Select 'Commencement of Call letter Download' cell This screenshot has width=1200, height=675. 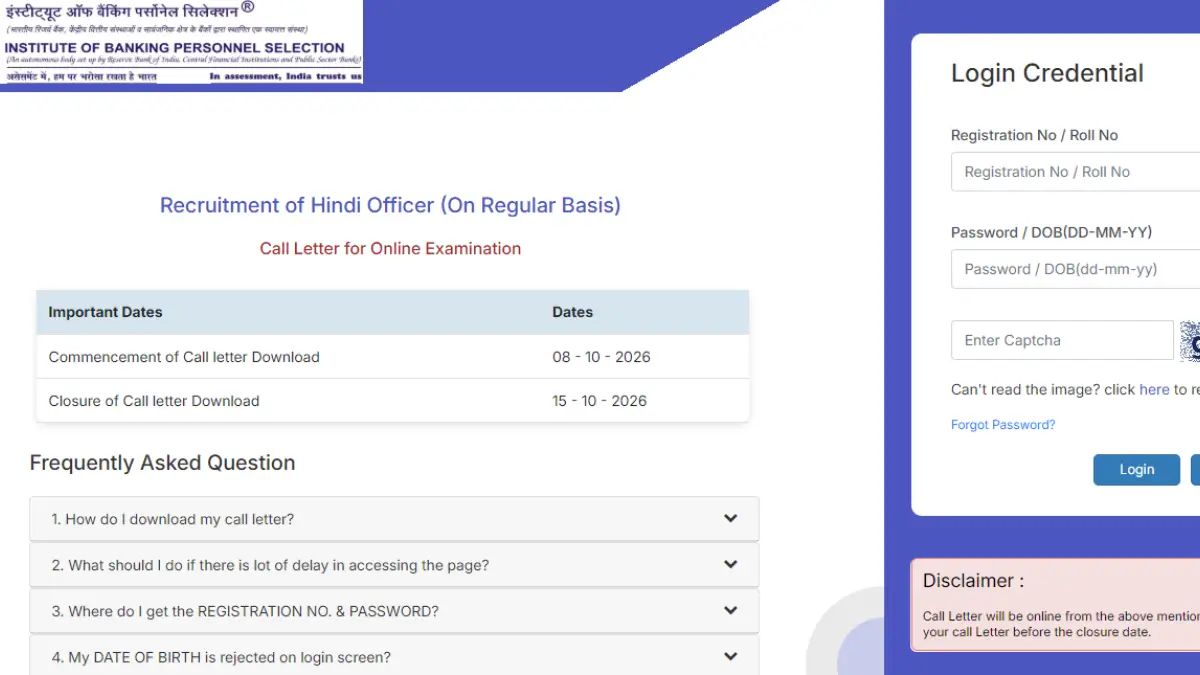point(184,357)
